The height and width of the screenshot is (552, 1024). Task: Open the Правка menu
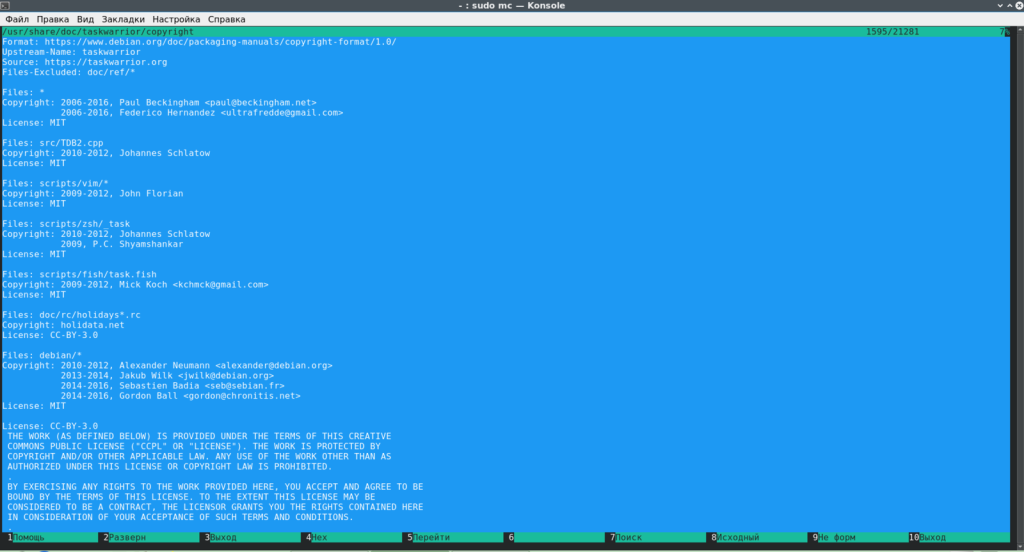pyautogui.click(x=52, y=19)
